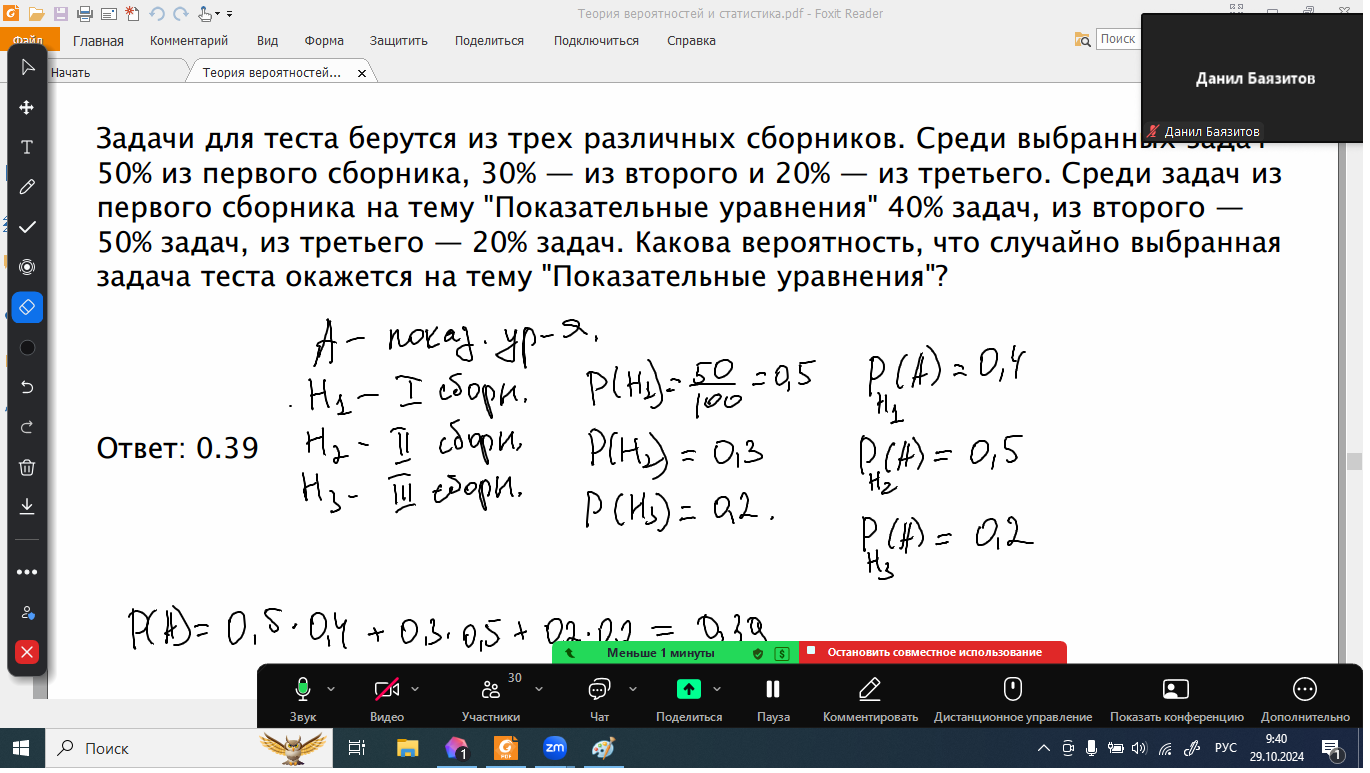The height and width of the screenshot is (773, 1370).
Task: Click Остановить совместное использование button
Action: (933, 652)
